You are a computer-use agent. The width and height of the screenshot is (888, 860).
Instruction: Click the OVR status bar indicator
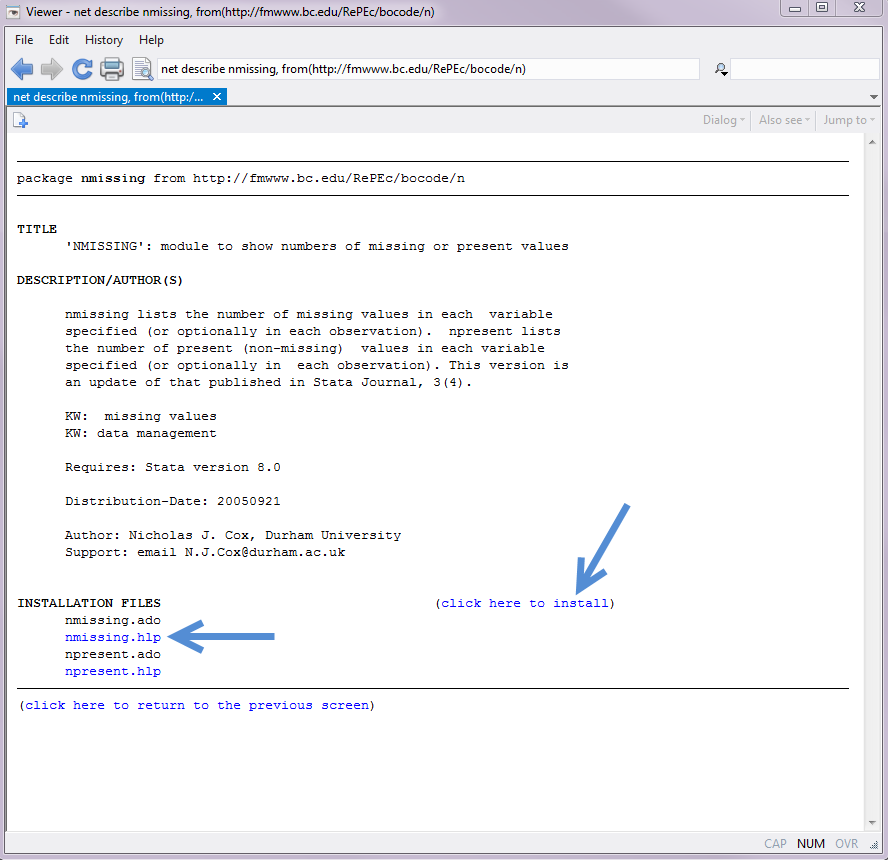[x=847, y=844]
